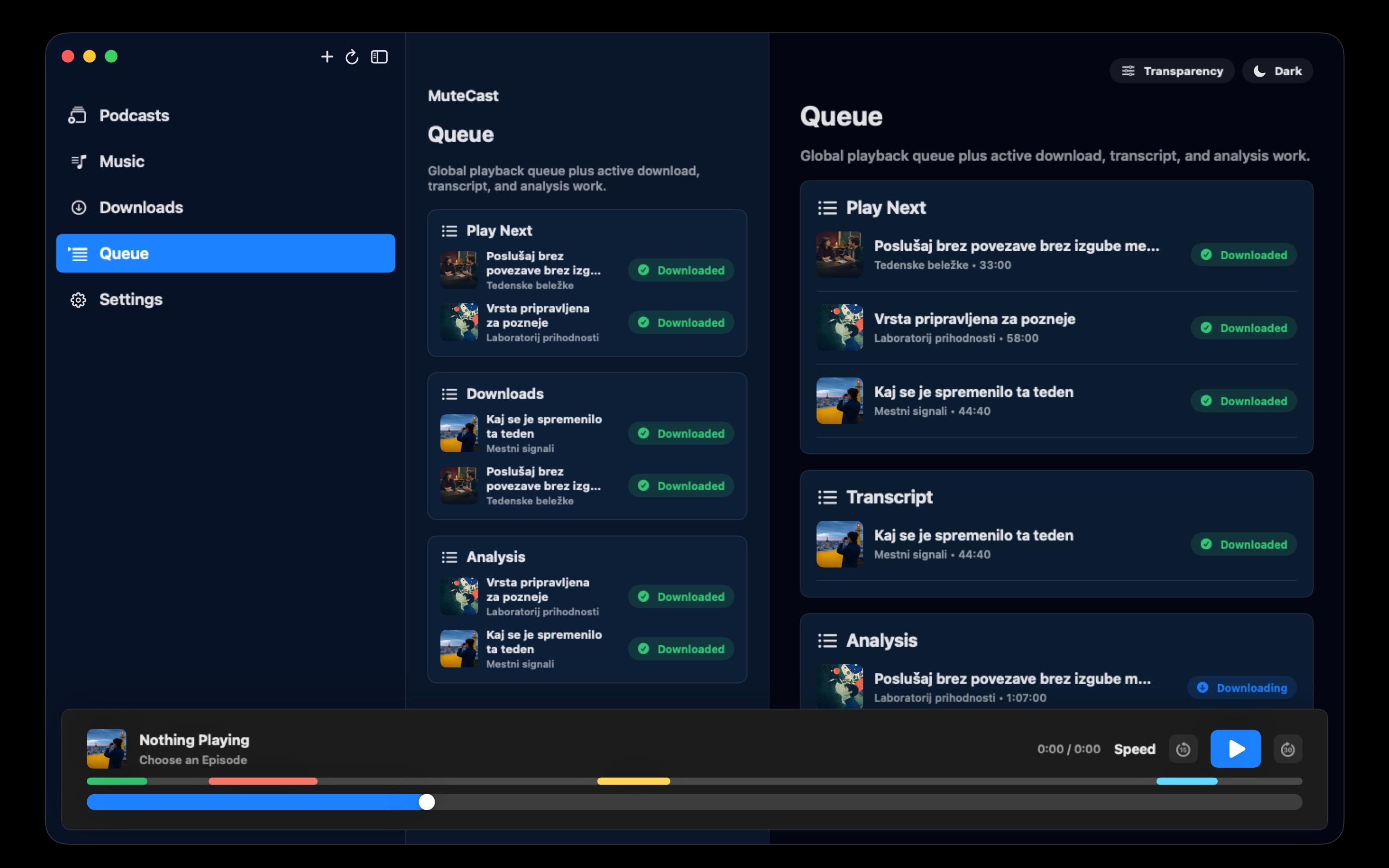The image size is (1389, 868).
Task: Open Settings in the sidebar
Action: (226, 299)
